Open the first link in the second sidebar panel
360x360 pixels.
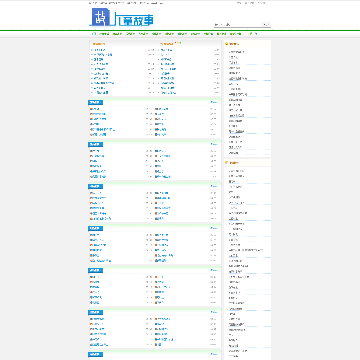(236, 171)
